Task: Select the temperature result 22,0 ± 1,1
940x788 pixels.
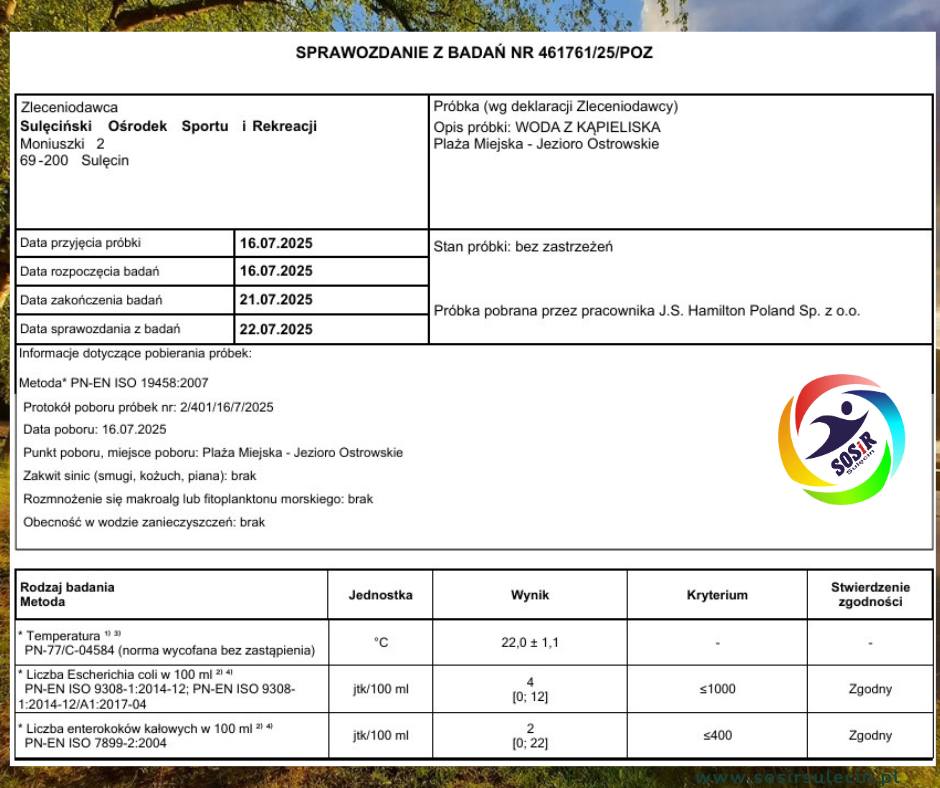Action: pos(529,643)
